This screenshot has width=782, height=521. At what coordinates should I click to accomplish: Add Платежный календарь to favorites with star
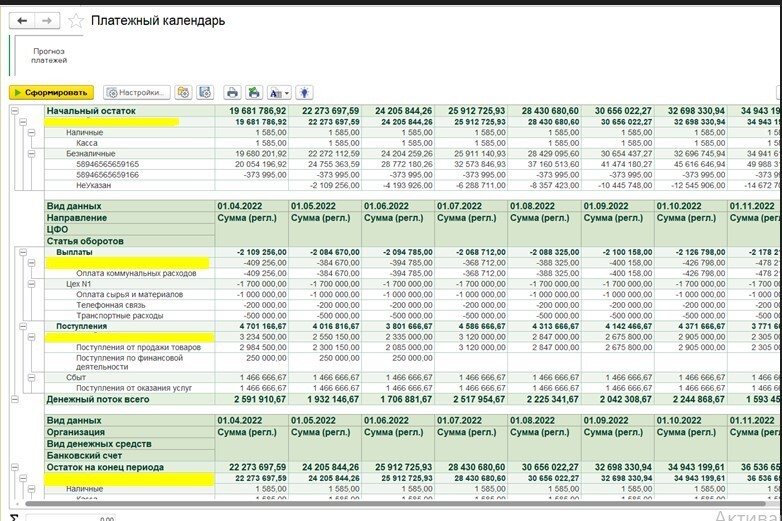pos(77,21)
